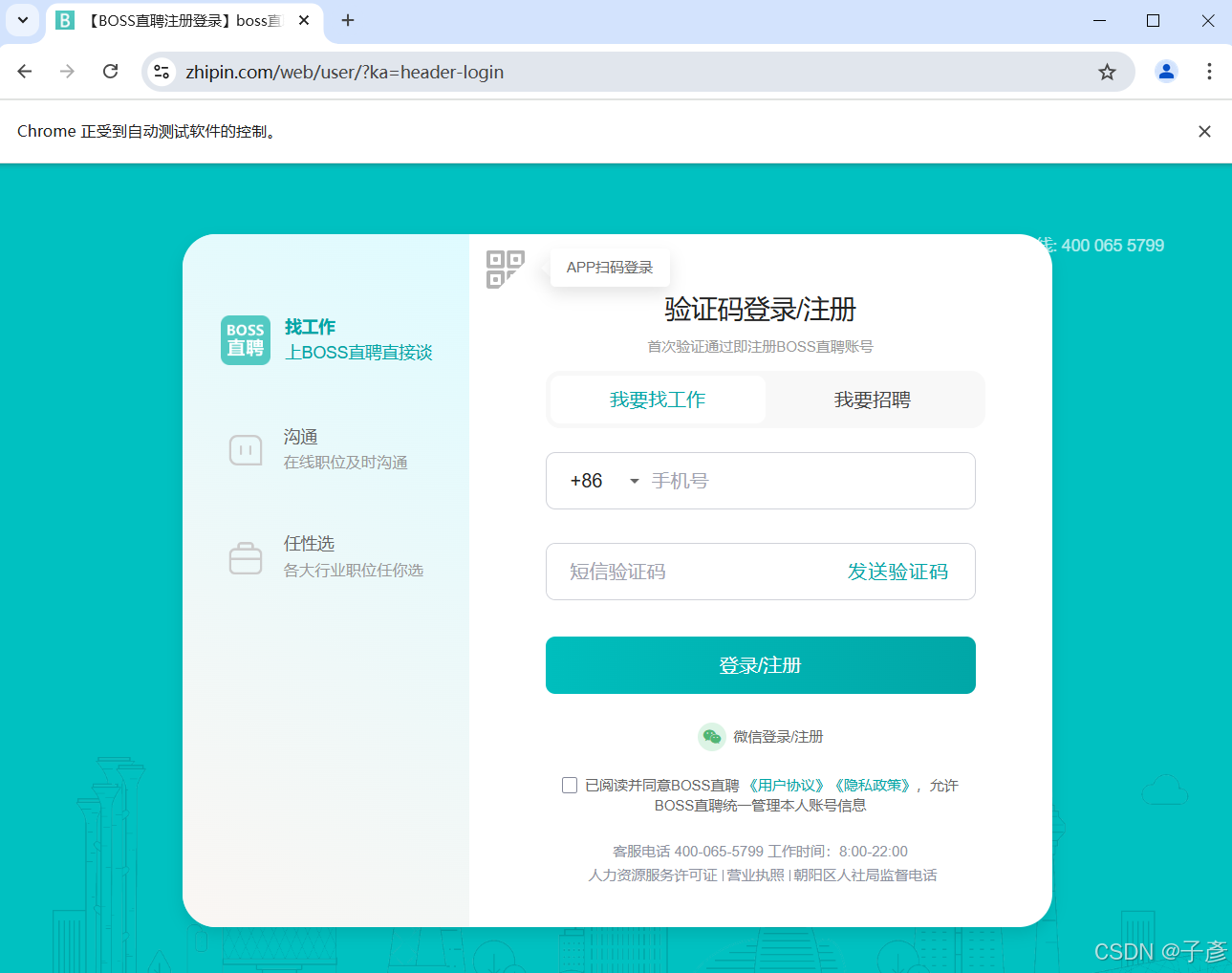Screen dimensions: 1232x973
Task: Minimize the Chrome window
Action: coord(1099,20)
